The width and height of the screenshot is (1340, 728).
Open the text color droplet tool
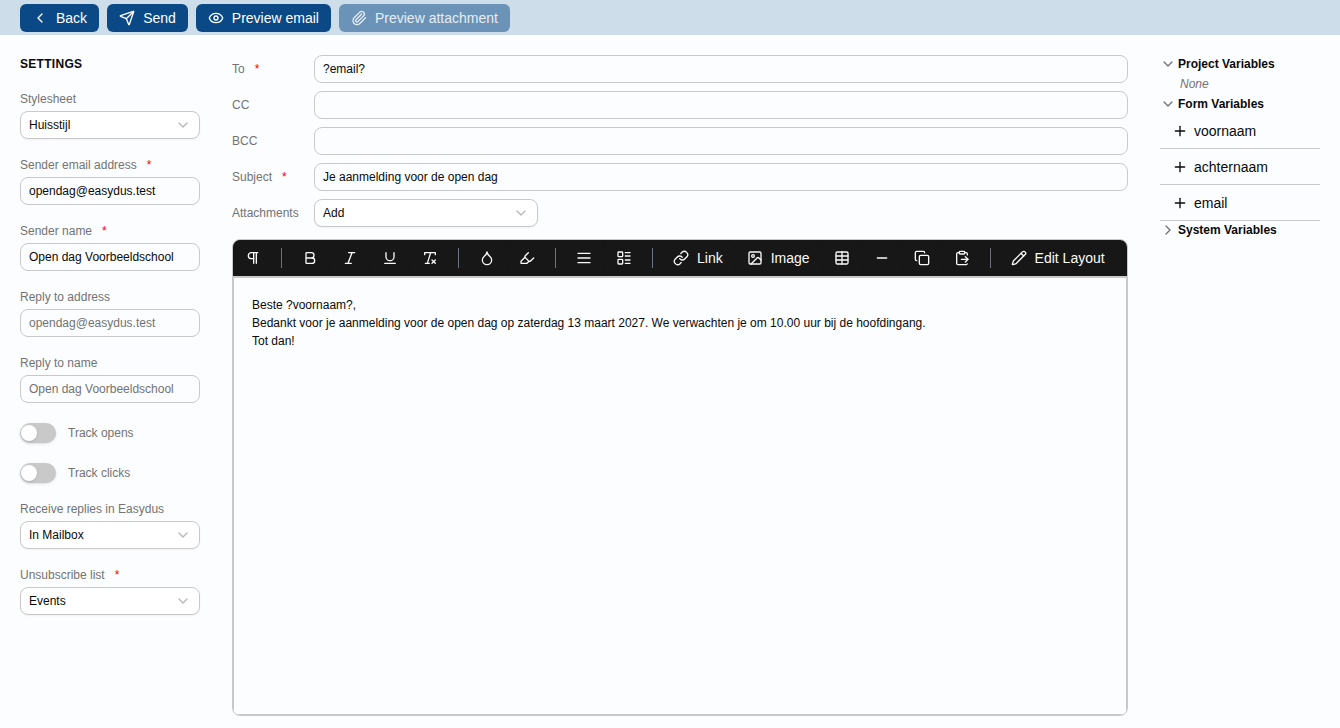(x=487, y=258)
